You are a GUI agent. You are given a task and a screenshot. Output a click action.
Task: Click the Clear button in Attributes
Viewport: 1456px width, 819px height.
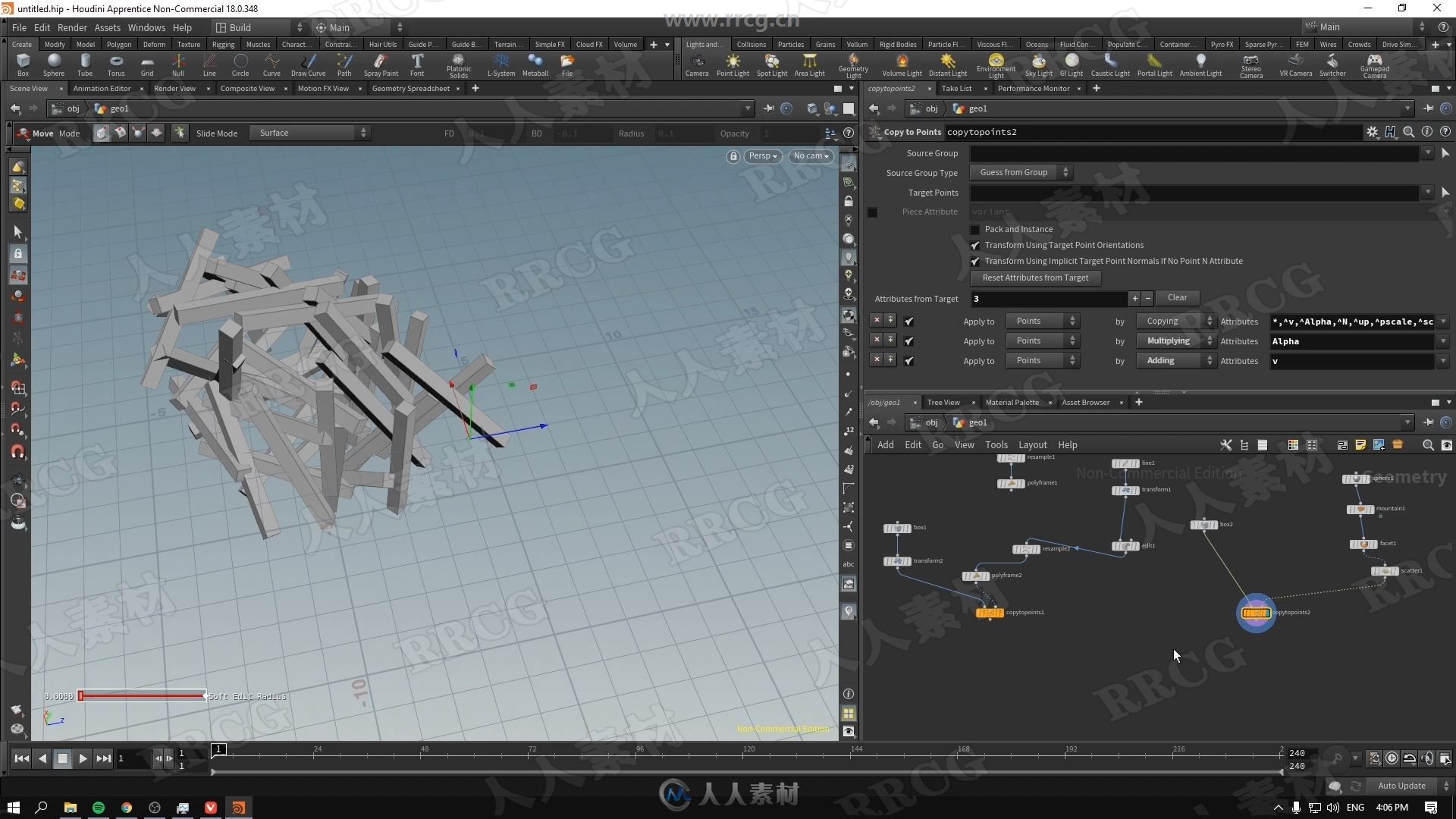coord(1178,297)
